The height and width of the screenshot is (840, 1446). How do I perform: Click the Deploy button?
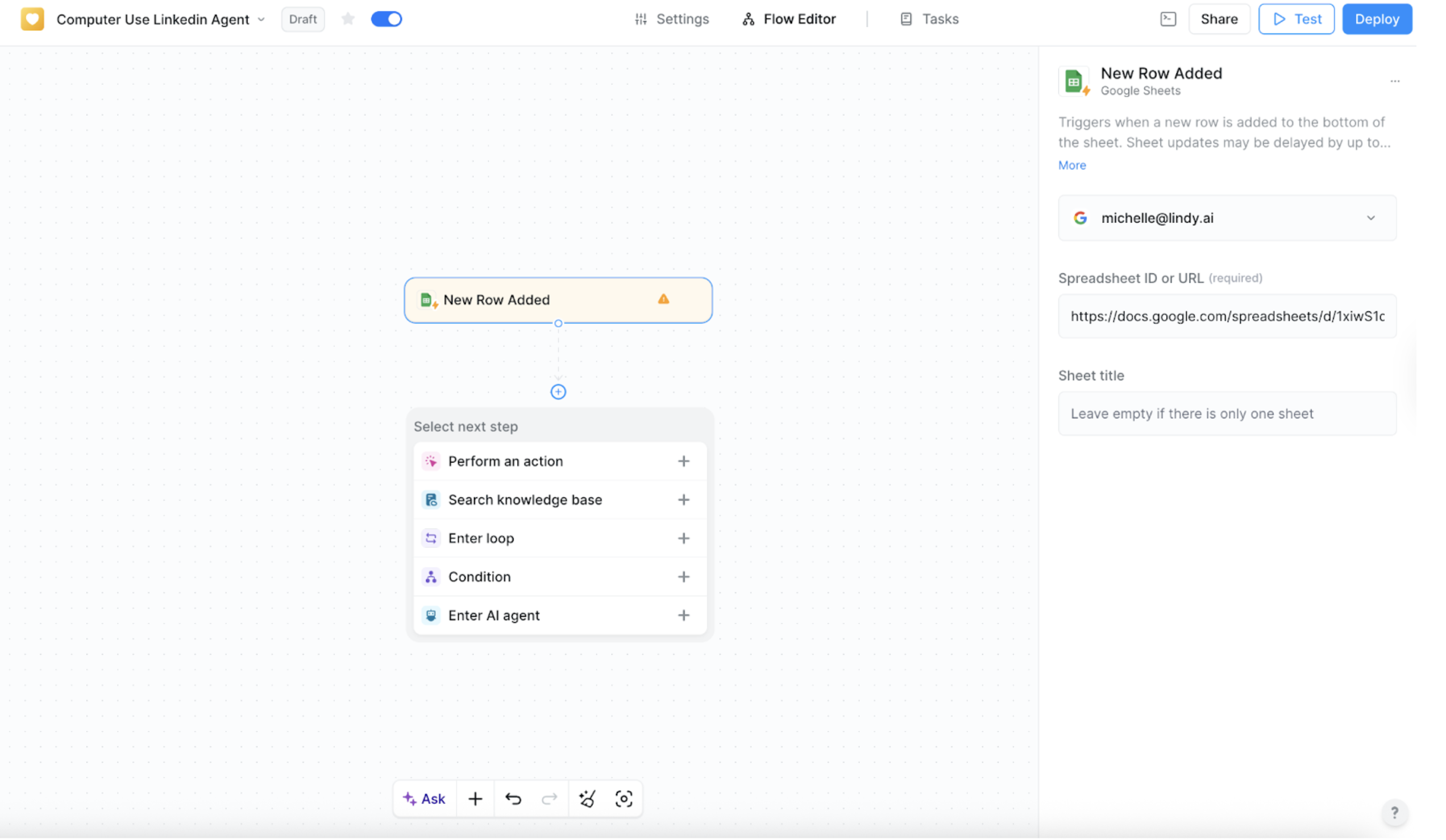coord(1377,18)
